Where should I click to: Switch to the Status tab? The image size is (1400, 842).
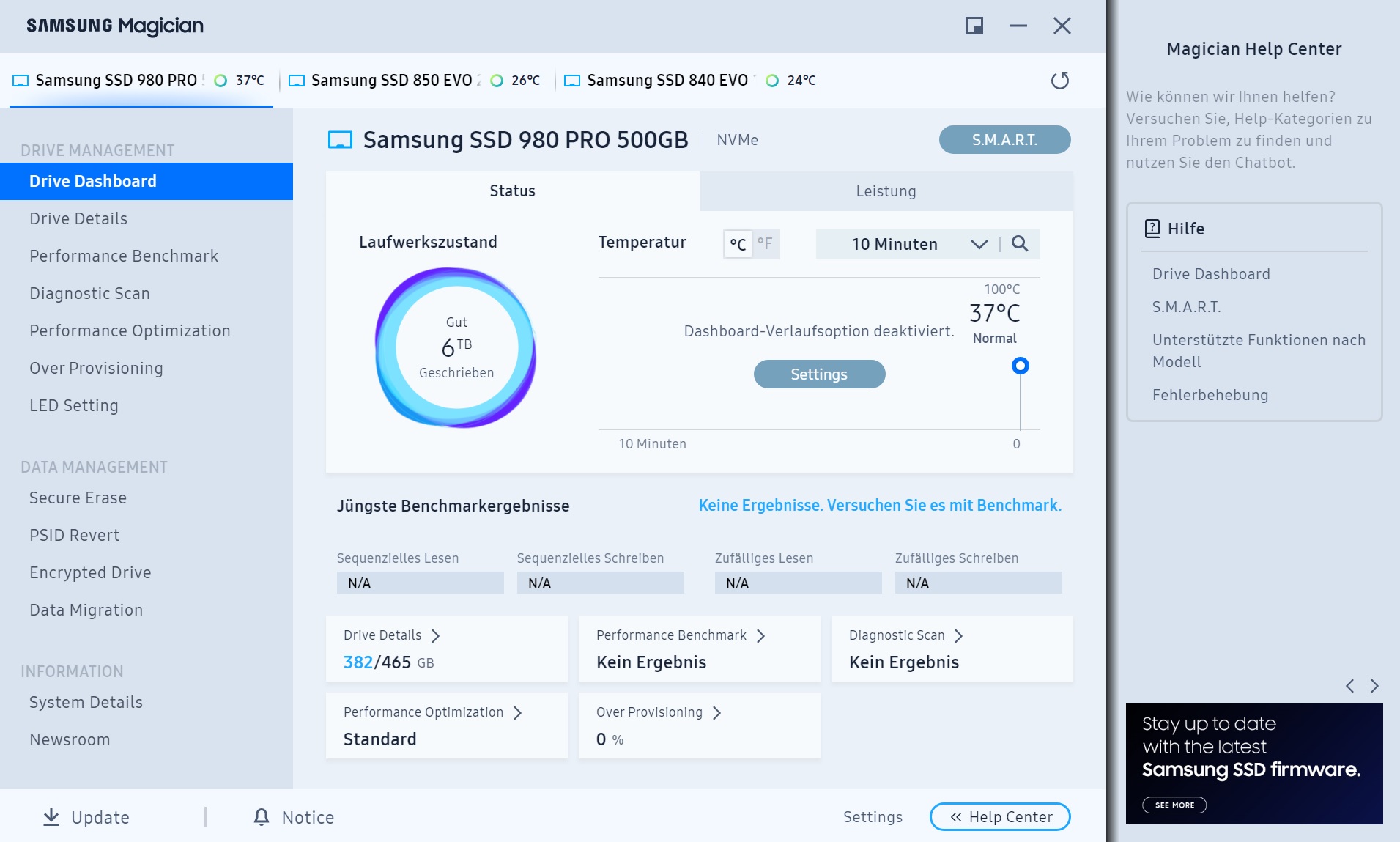pos(512,191)
